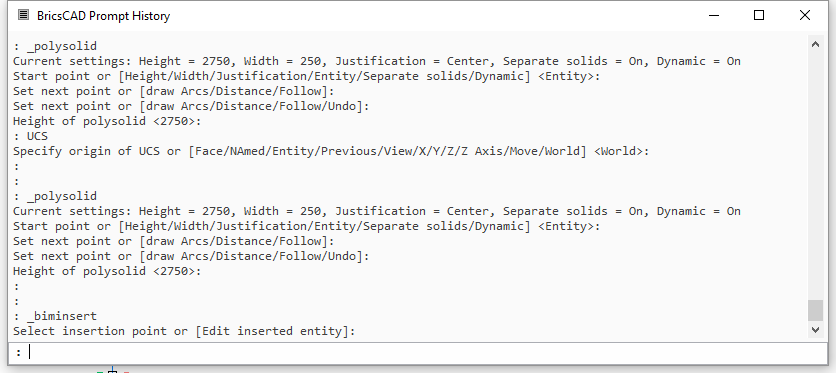Click the first 'Start point or' prompt line
This screenshot has width=836, height=373.
point(307,76)
